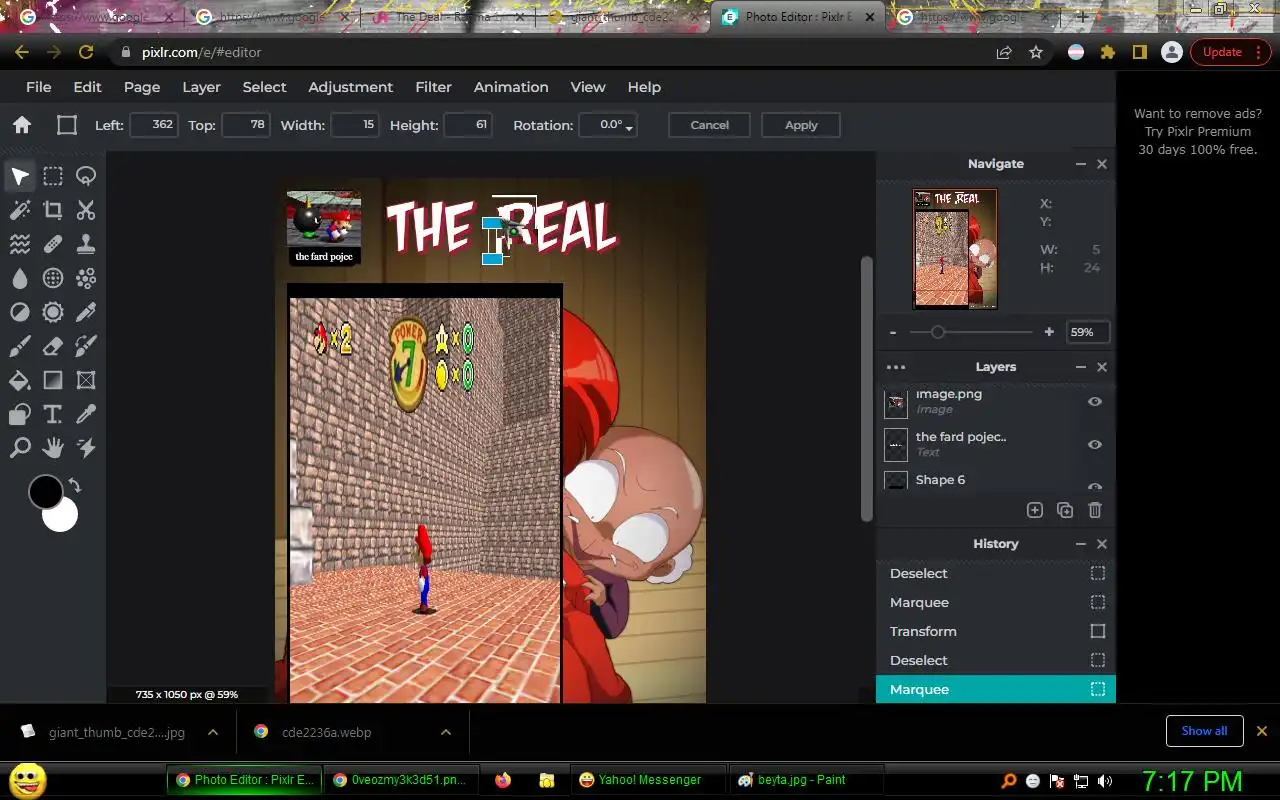
Task: Select the Heal bandage tool
Action: pyautogui.click(x=53, y=244)
